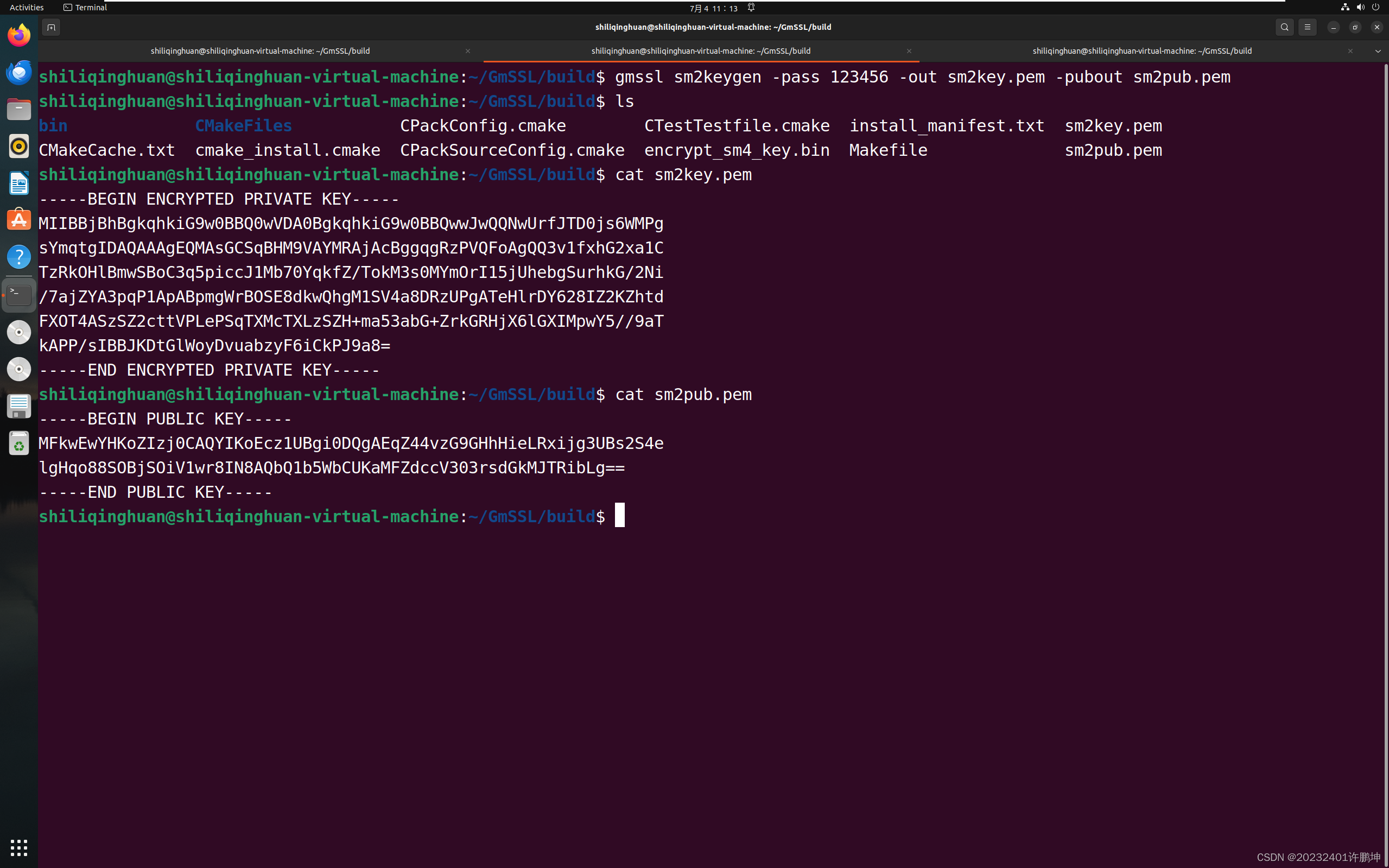1389x868 pixels.
Task: Open the power menu icon
Action: point(1376,8)
